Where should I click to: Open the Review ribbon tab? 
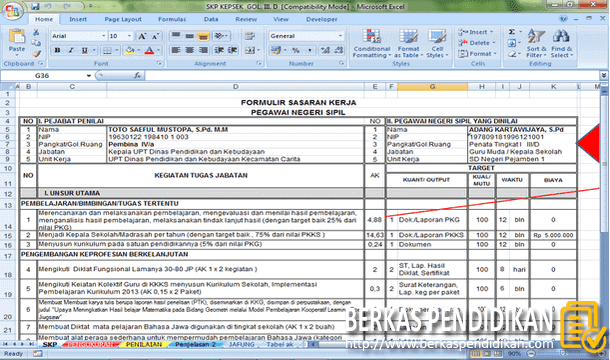(246, 19)
